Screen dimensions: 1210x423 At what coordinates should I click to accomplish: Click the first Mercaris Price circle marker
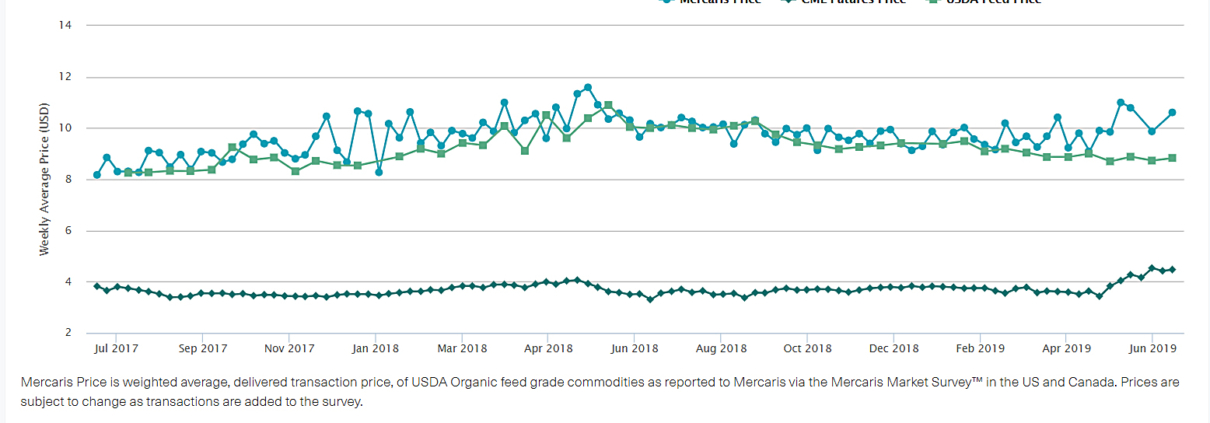coord(97,175)
